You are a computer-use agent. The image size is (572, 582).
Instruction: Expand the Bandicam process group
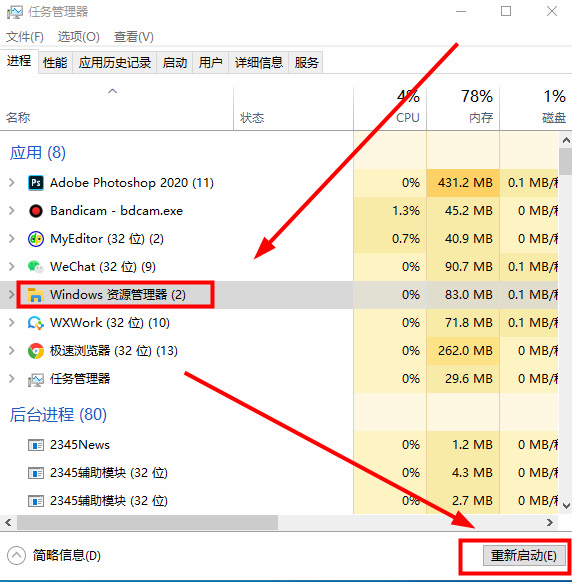coord(12,211)
